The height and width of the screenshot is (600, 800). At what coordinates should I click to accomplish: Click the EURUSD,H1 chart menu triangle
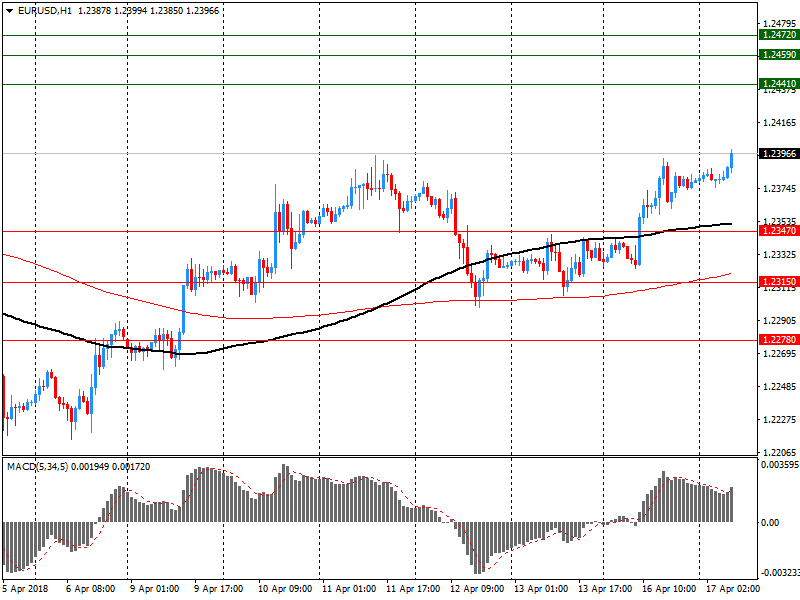[x=10, y=10]
